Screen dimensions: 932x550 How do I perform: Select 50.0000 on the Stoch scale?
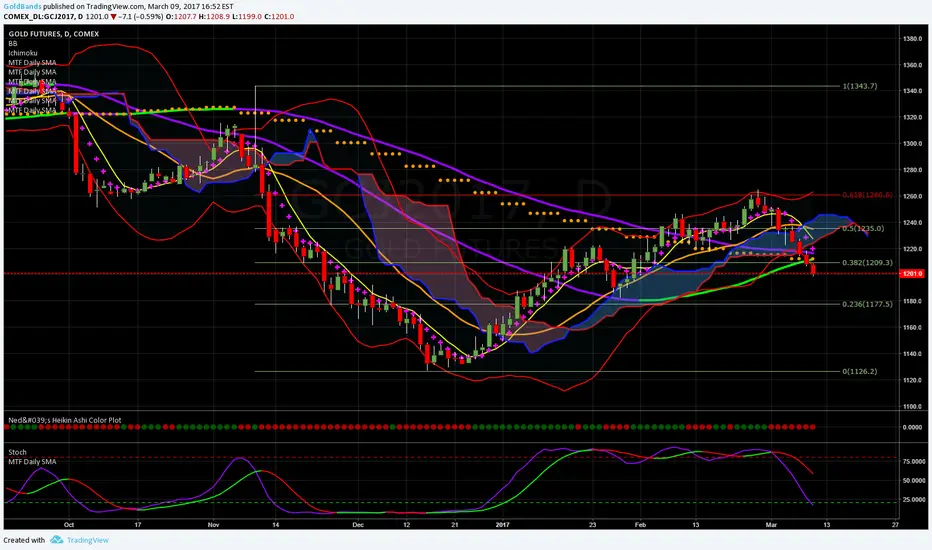(914, 480)
